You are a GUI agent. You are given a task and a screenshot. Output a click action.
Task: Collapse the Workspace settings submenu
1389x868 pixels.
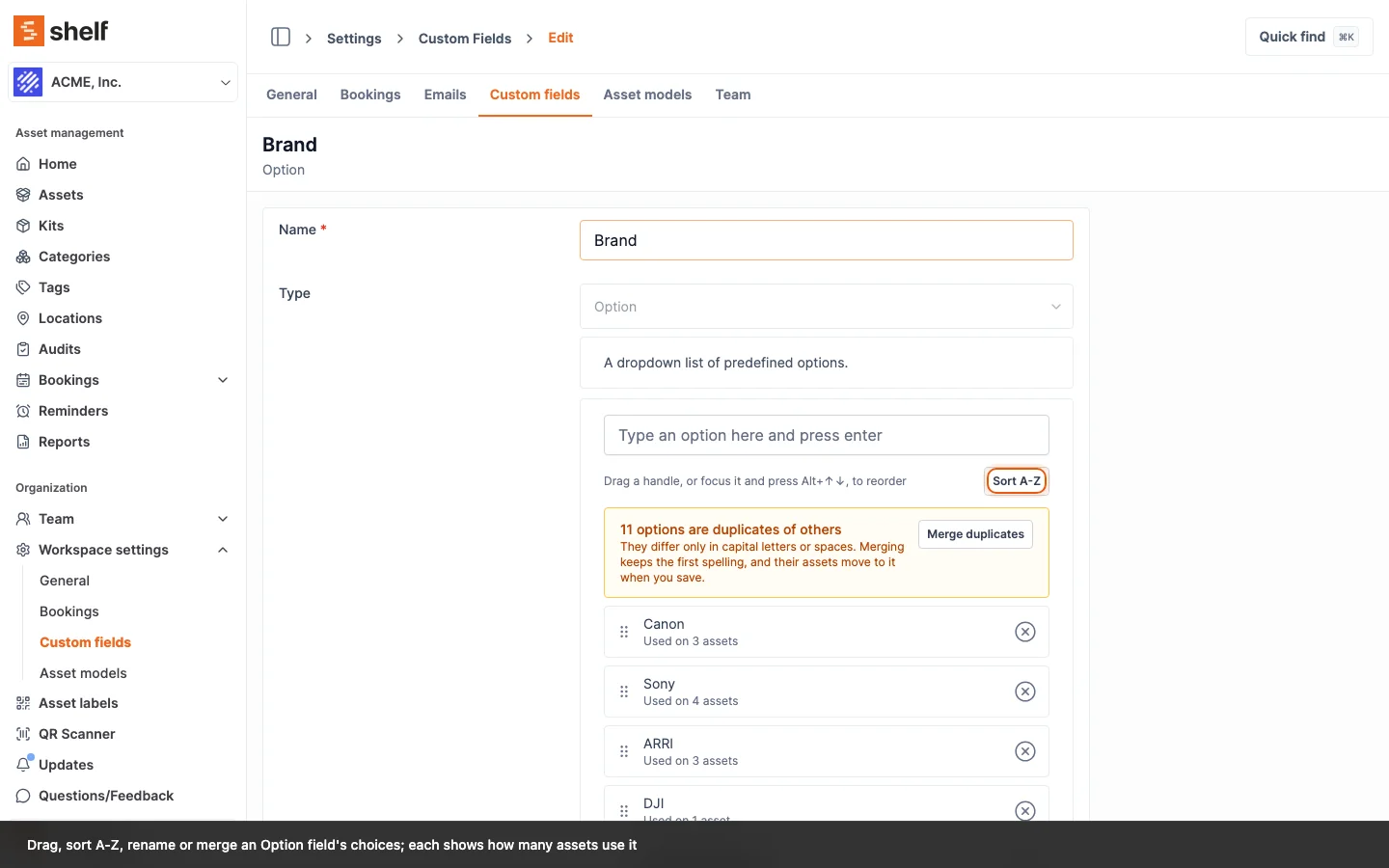click(223, 550)
